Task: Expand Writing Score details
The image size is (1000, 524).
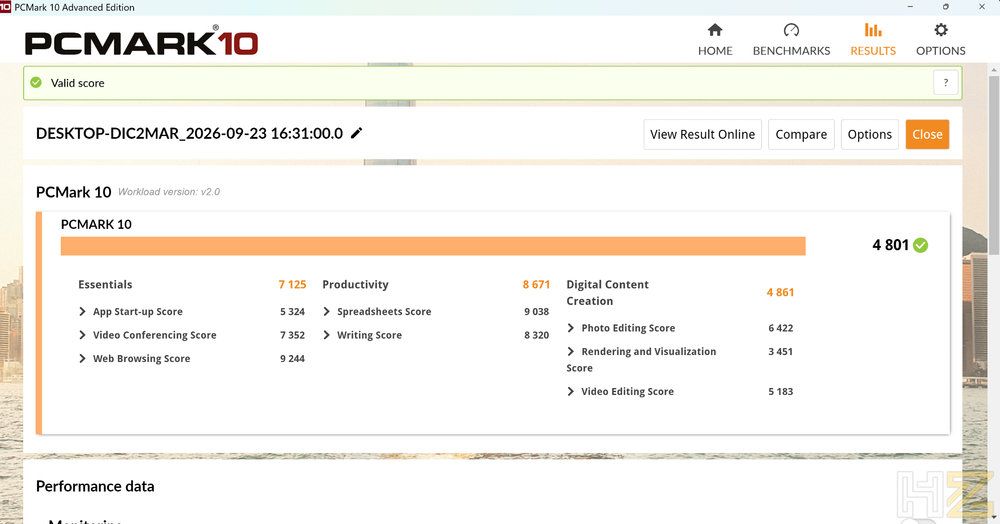Action: click(x=327, y=335)
